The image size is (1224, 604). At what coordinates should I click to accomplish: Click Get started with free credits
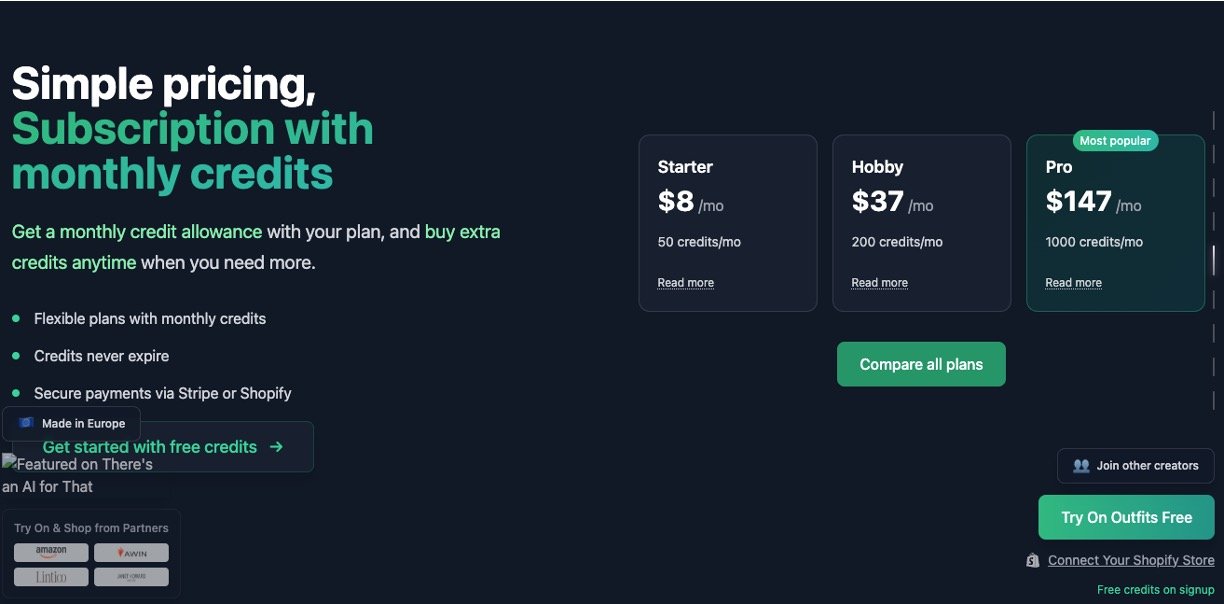[150, 447]
